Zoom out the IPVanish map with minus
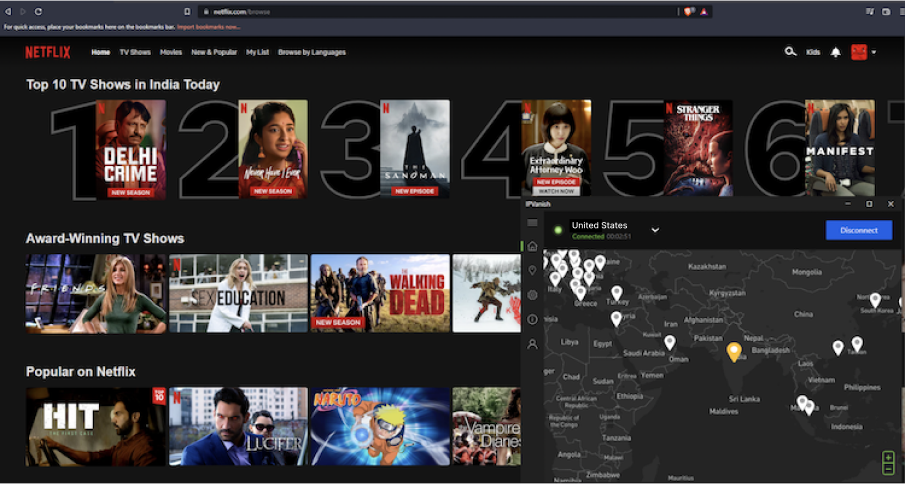 [888, 468]
